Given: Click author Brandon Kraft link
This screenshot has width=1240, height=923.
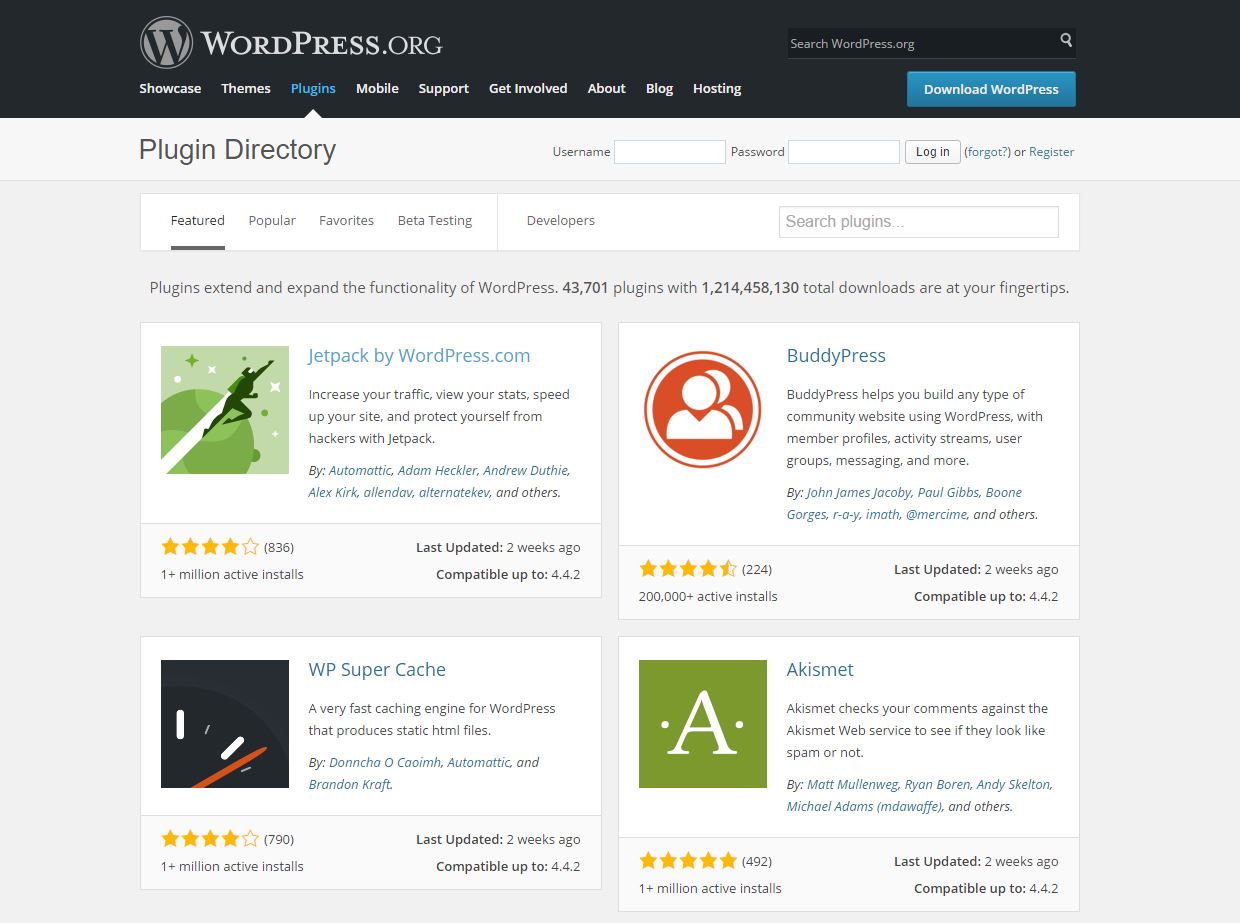Looking at the screenshot, I should [x=350, y=784].
